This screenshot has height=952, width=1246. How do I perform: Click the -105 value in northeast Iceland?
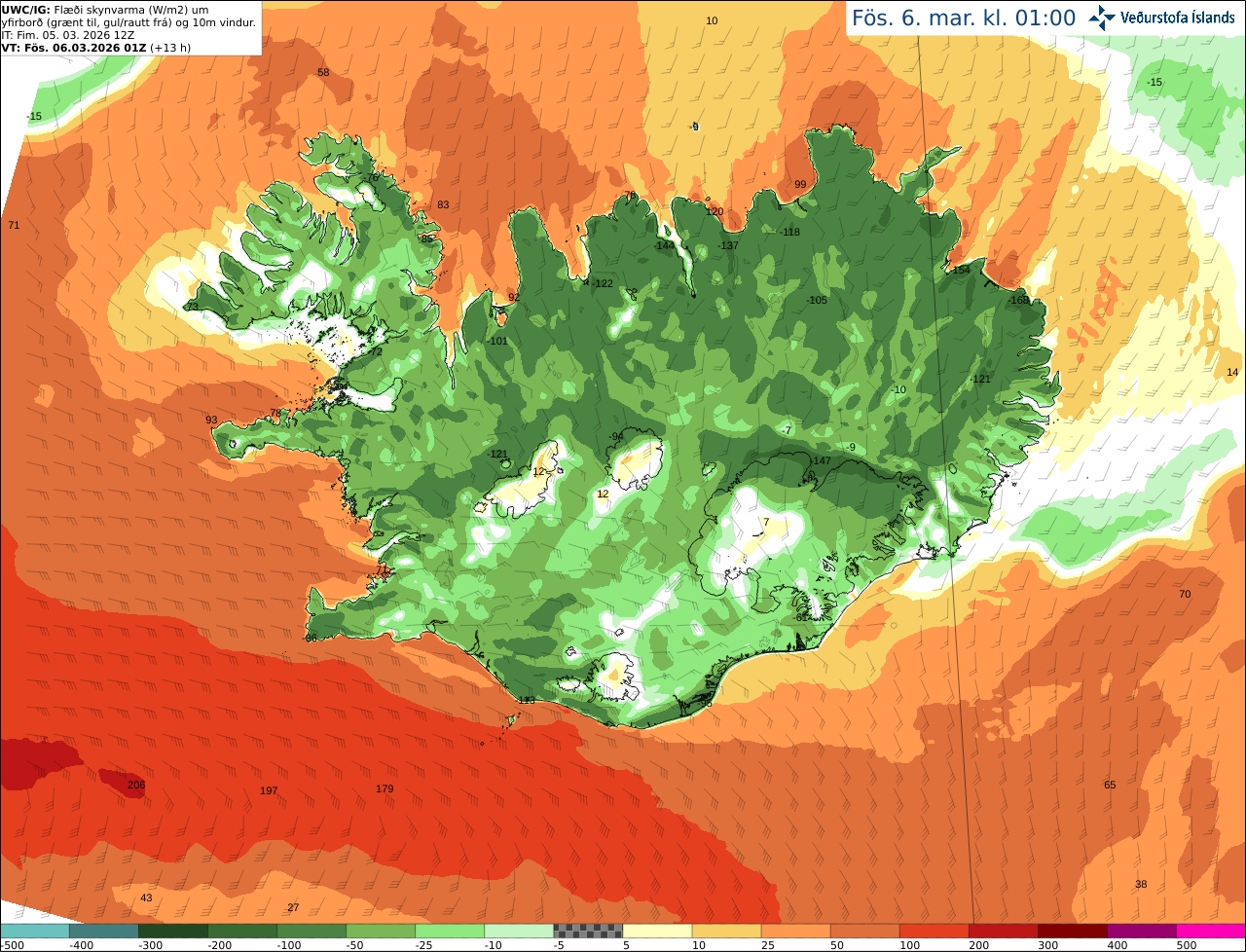[x=817, y=300]
